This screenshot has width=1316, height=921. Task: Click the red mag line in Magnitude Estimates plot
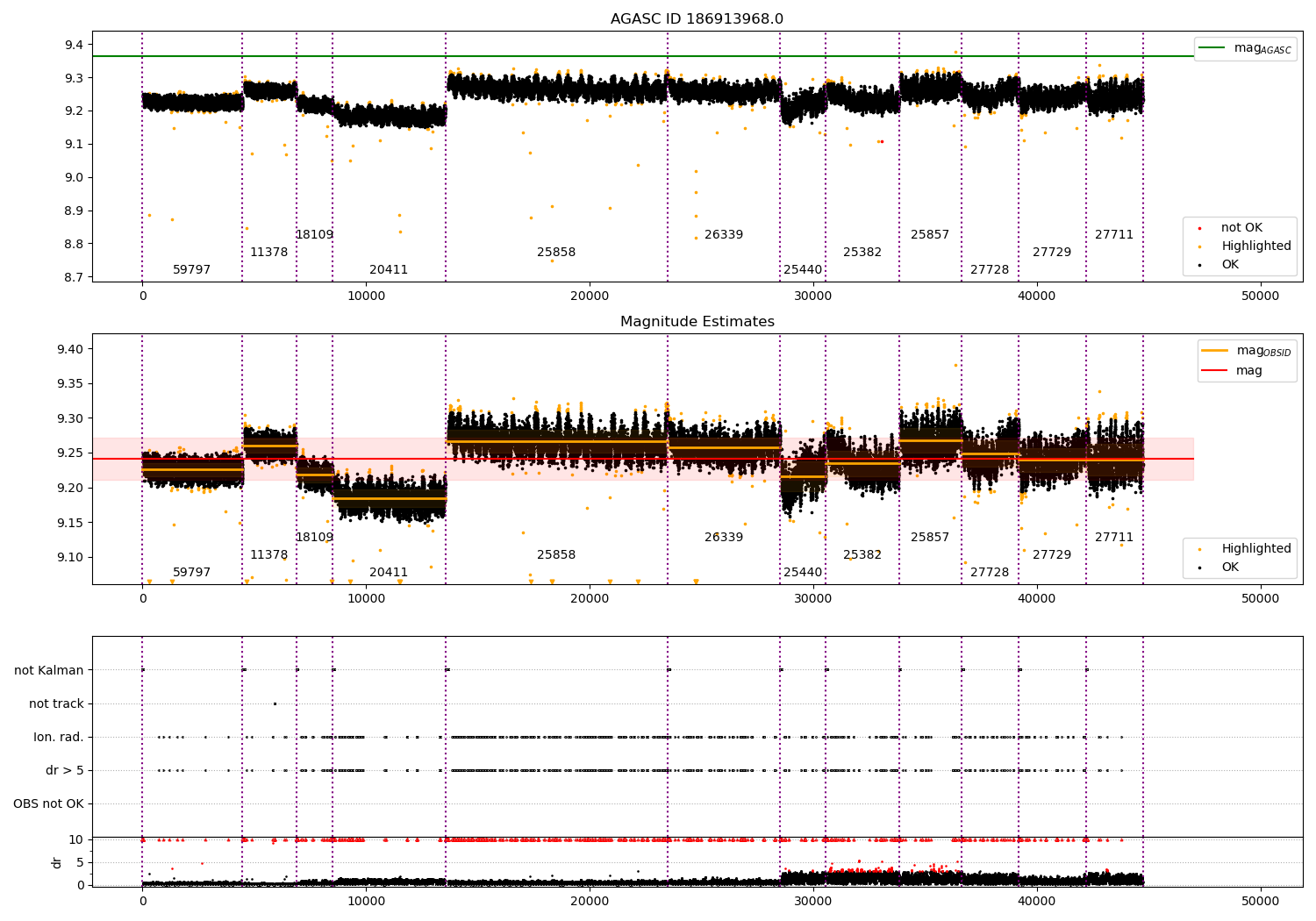coord(643,459)
